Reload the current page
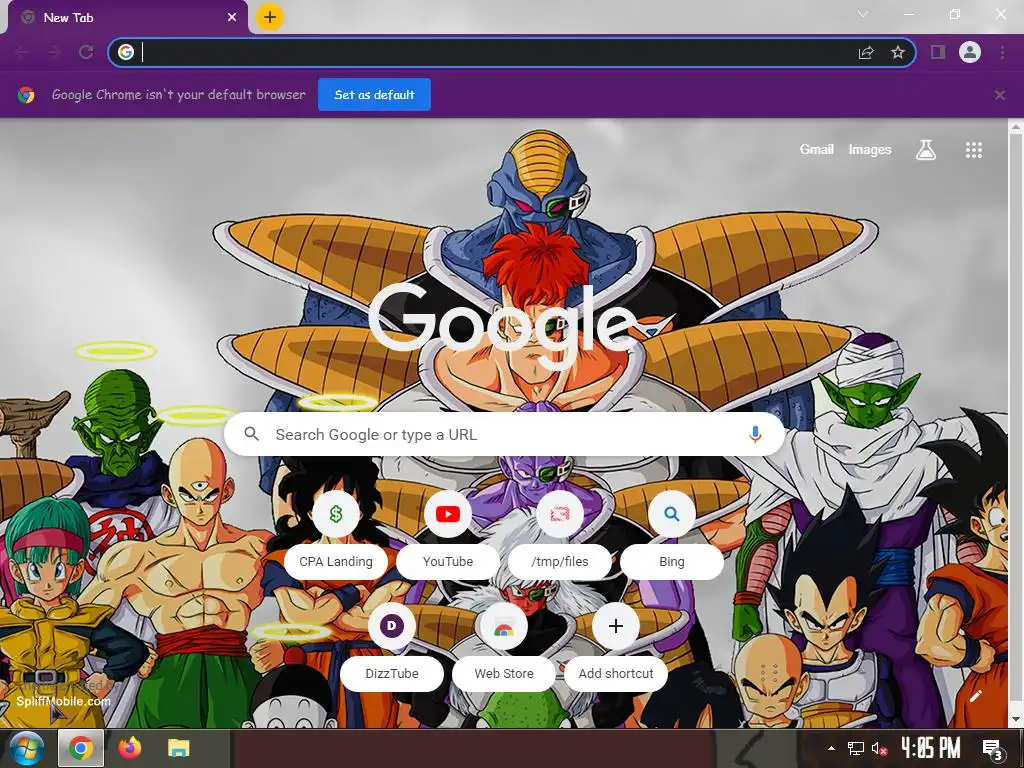 click(x=86, y=52)
